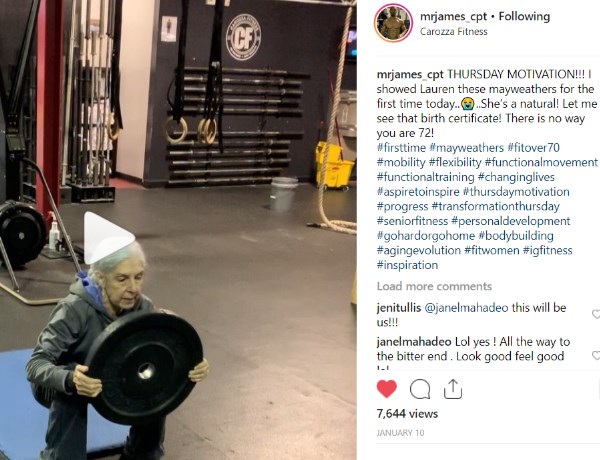Open the comment speech bubble icon

[420, 389]
